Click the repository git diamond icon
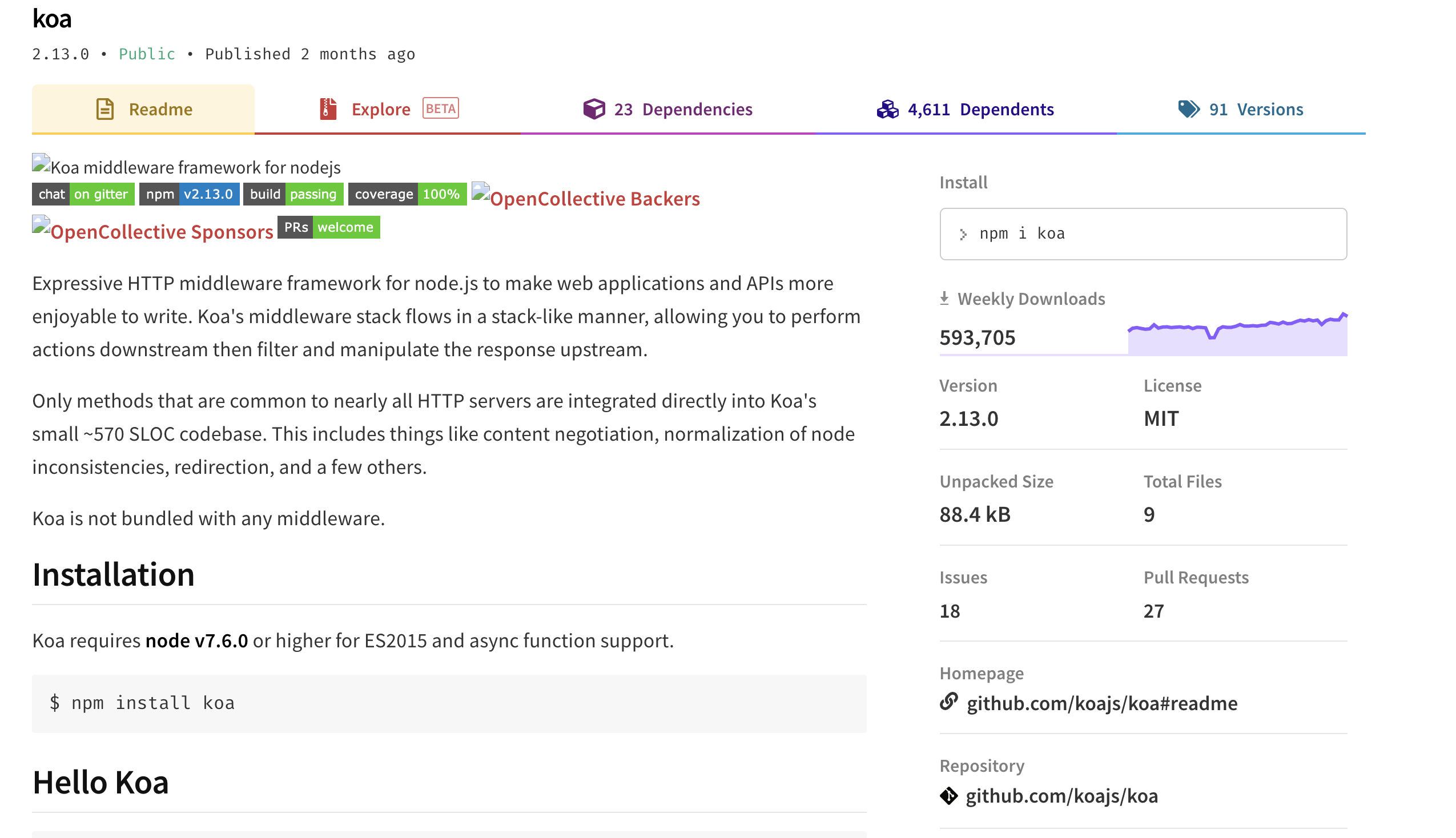 [x=949, y=796]
